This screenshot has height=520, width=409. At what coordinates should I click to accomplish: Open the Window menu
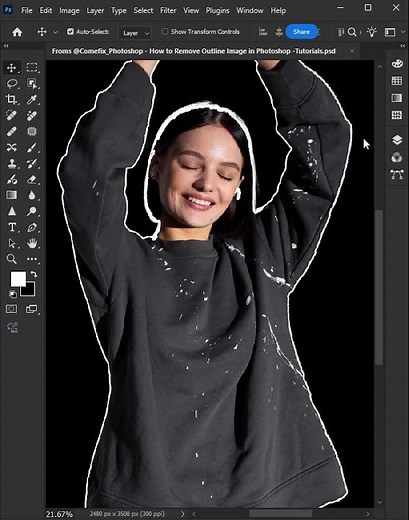[x=250, y=11]
